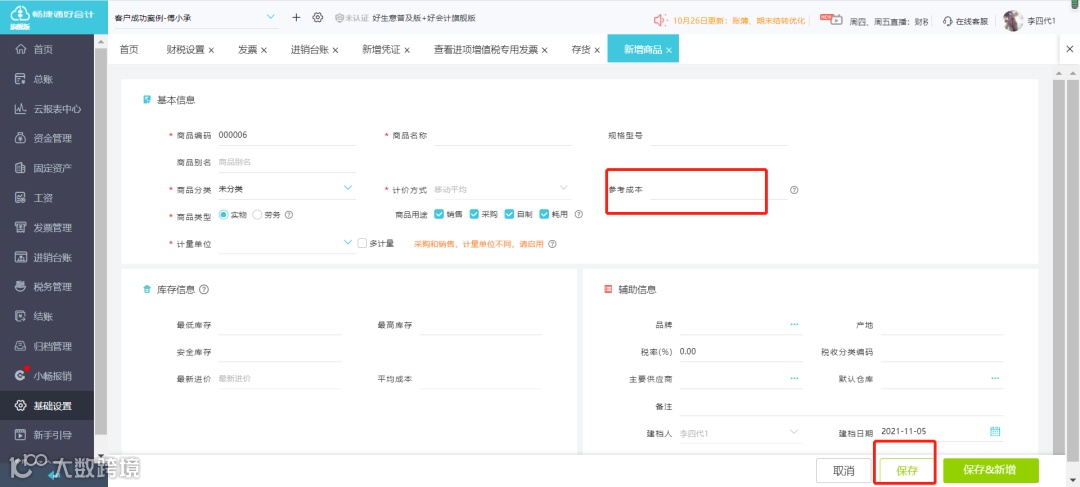Click the 保存&新增 button
Screen dimensions: 1080x487
[990, 470]
